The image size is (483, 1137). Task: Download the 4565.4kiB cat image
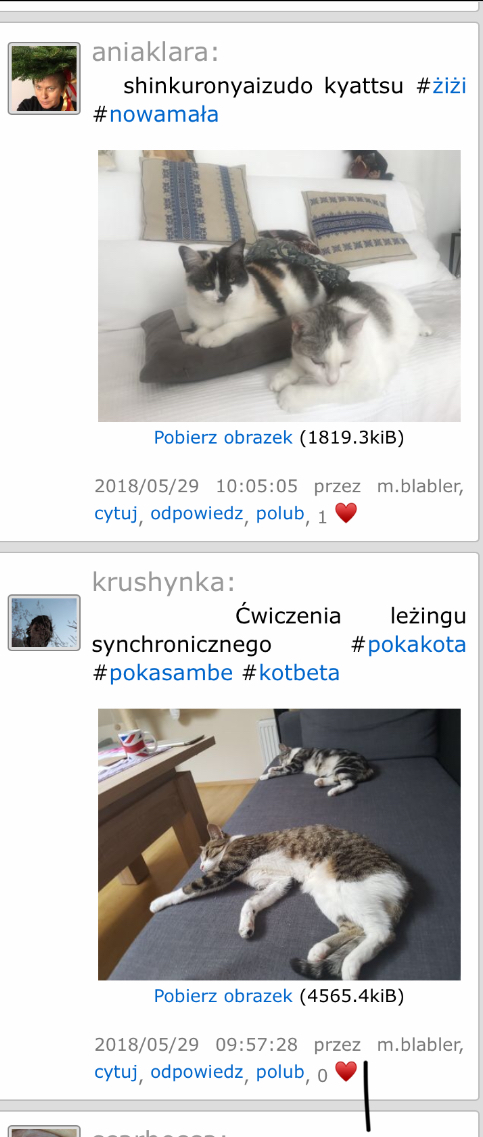pos(223,996)
